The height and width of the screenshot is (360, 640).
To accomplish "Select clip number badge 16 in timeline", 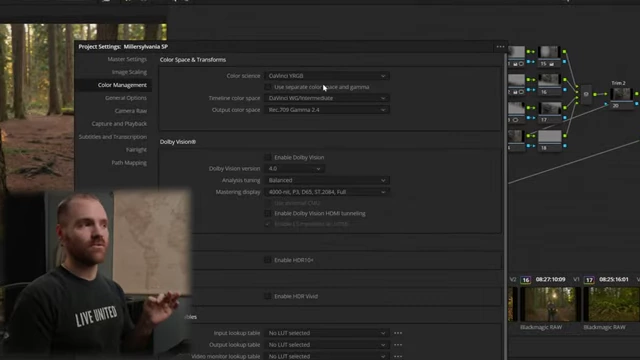I will click(x=526, y=280).
